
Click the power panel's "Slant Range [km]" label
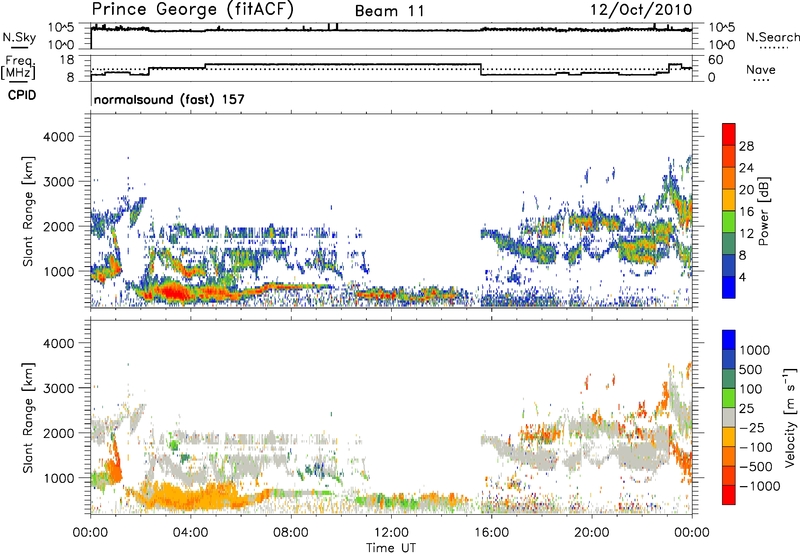point(28,211)
